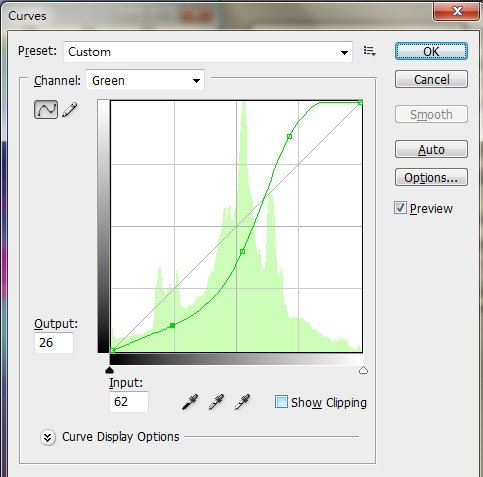The width and height of the screenshot is (483, 477).
Task: Pick the white point eyedropper
Action: click(242, 402)
